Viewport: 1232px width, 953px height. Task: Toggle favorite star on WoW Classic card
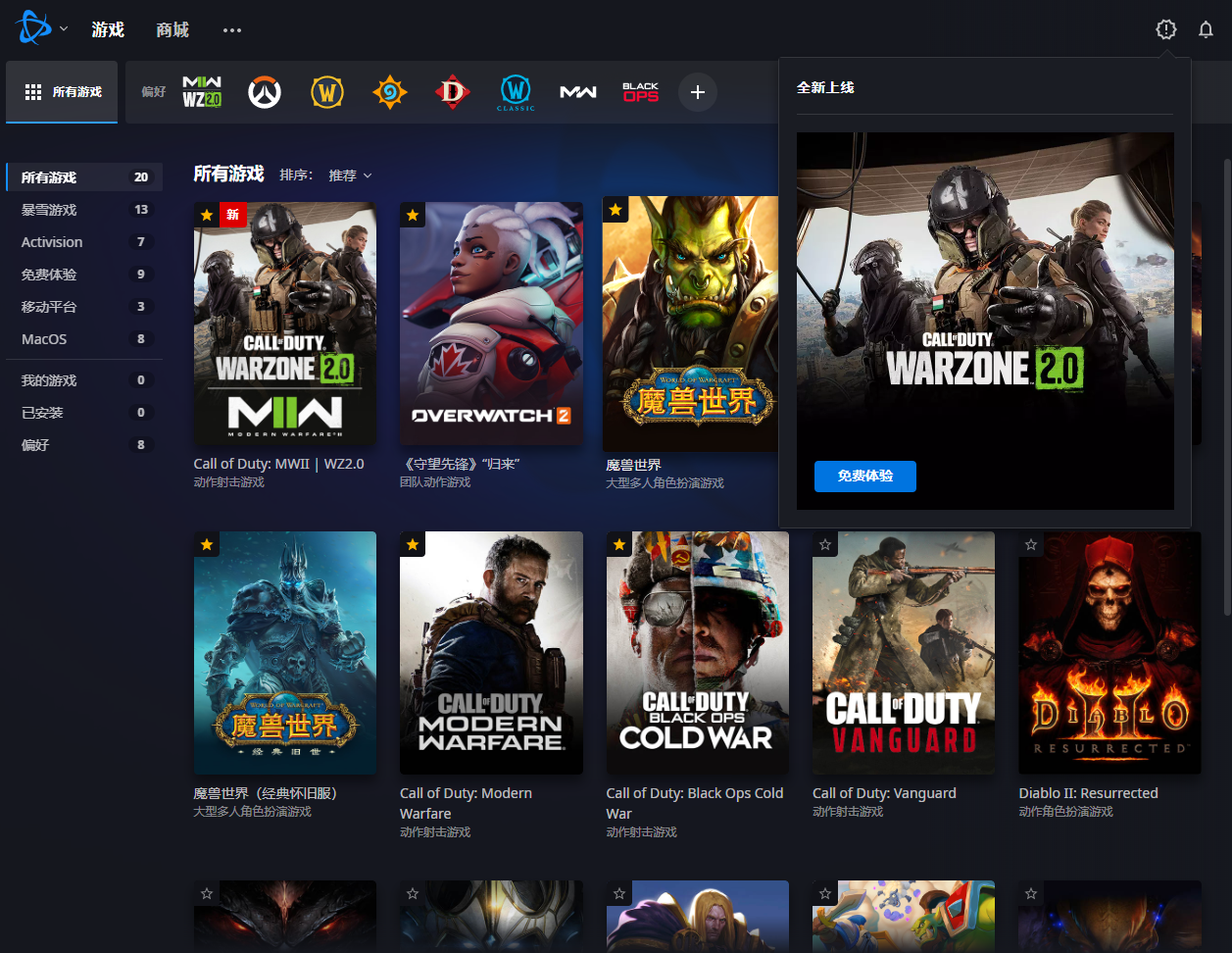pos(207,544)
